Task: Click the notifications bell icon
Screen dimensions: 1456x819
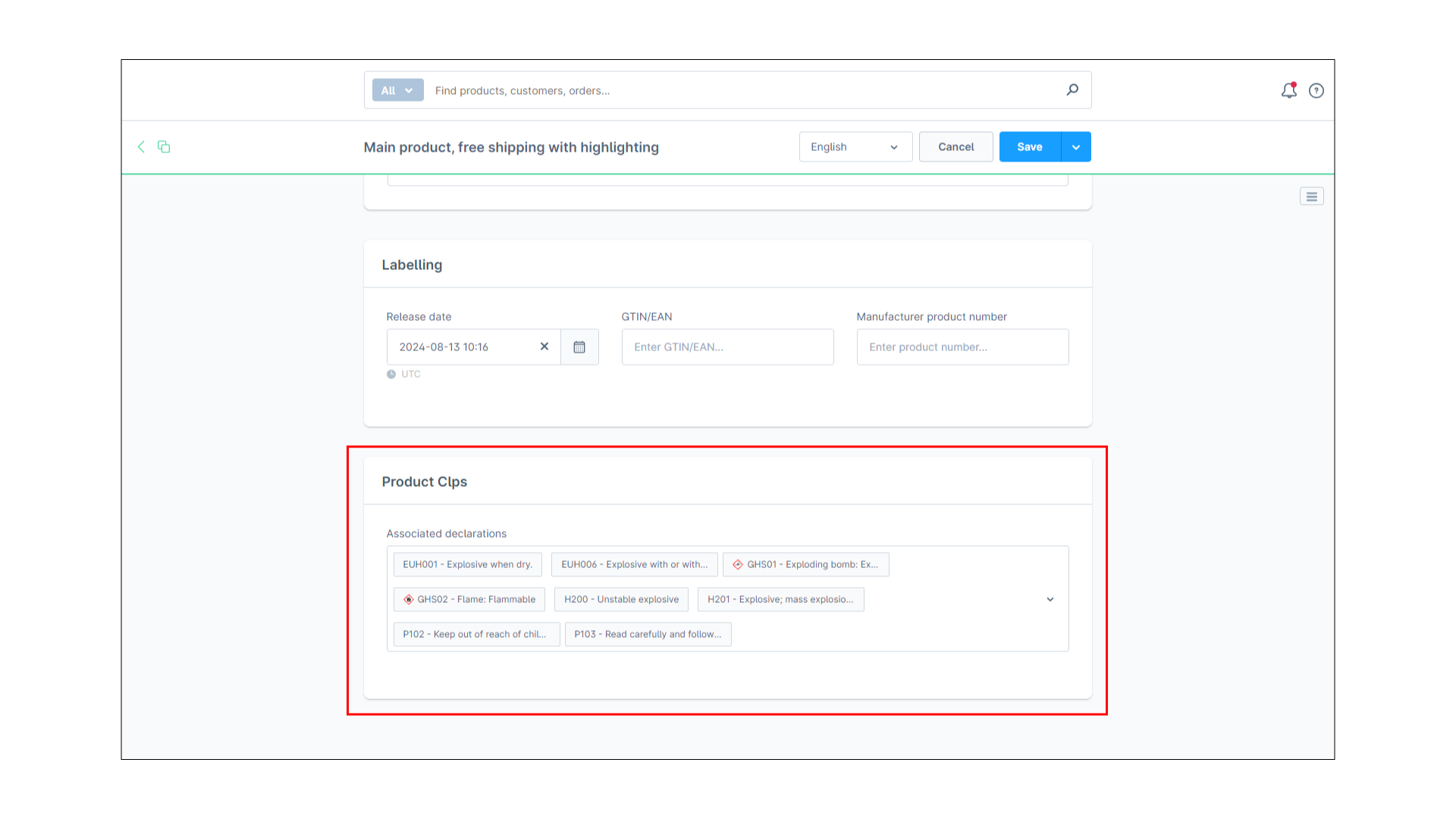Action: (x=1289, y=90)
